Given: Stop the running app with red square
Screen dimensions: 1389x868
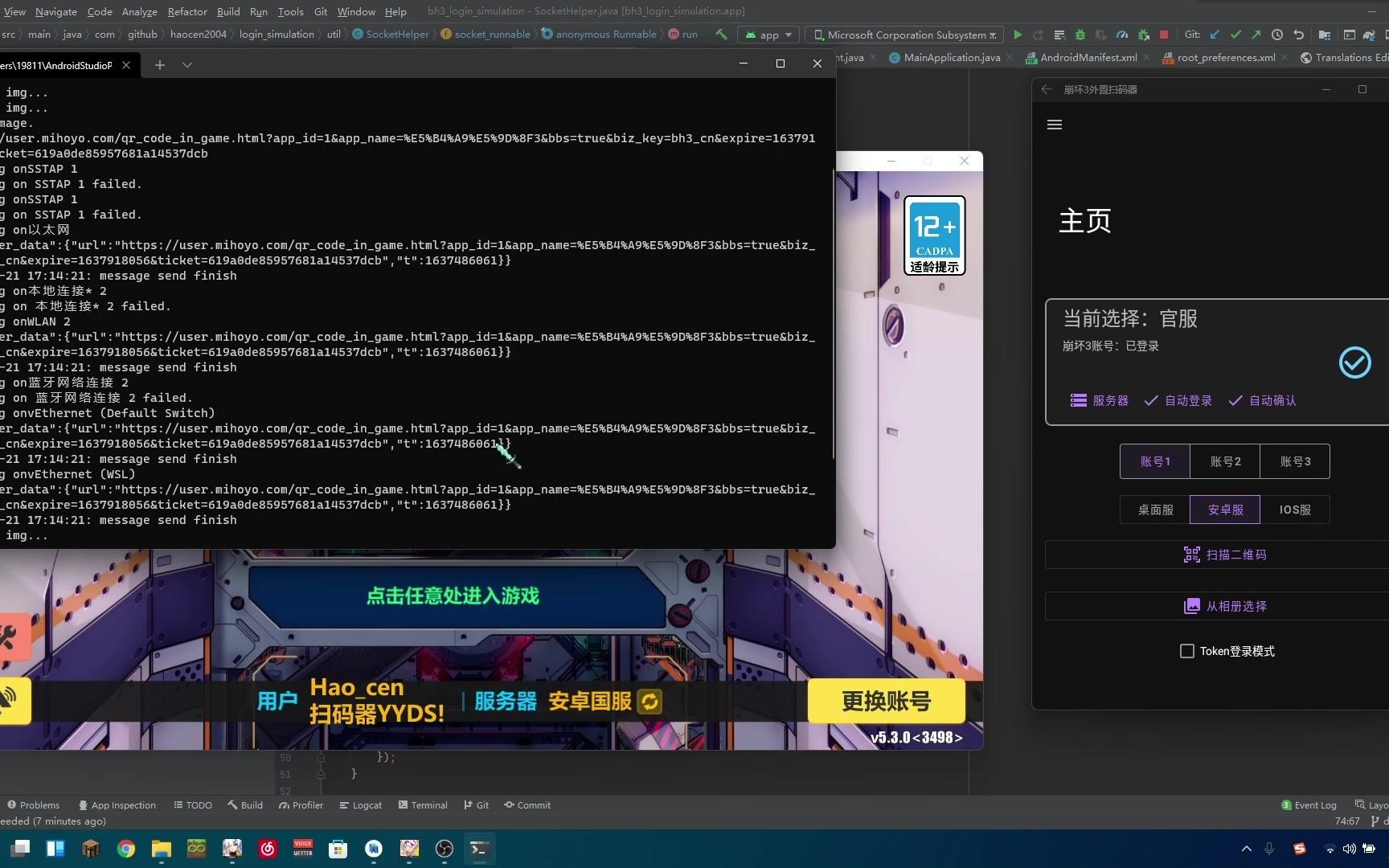Looking at the screenshot, I should pyautogui.click(x=1164, y=35).
